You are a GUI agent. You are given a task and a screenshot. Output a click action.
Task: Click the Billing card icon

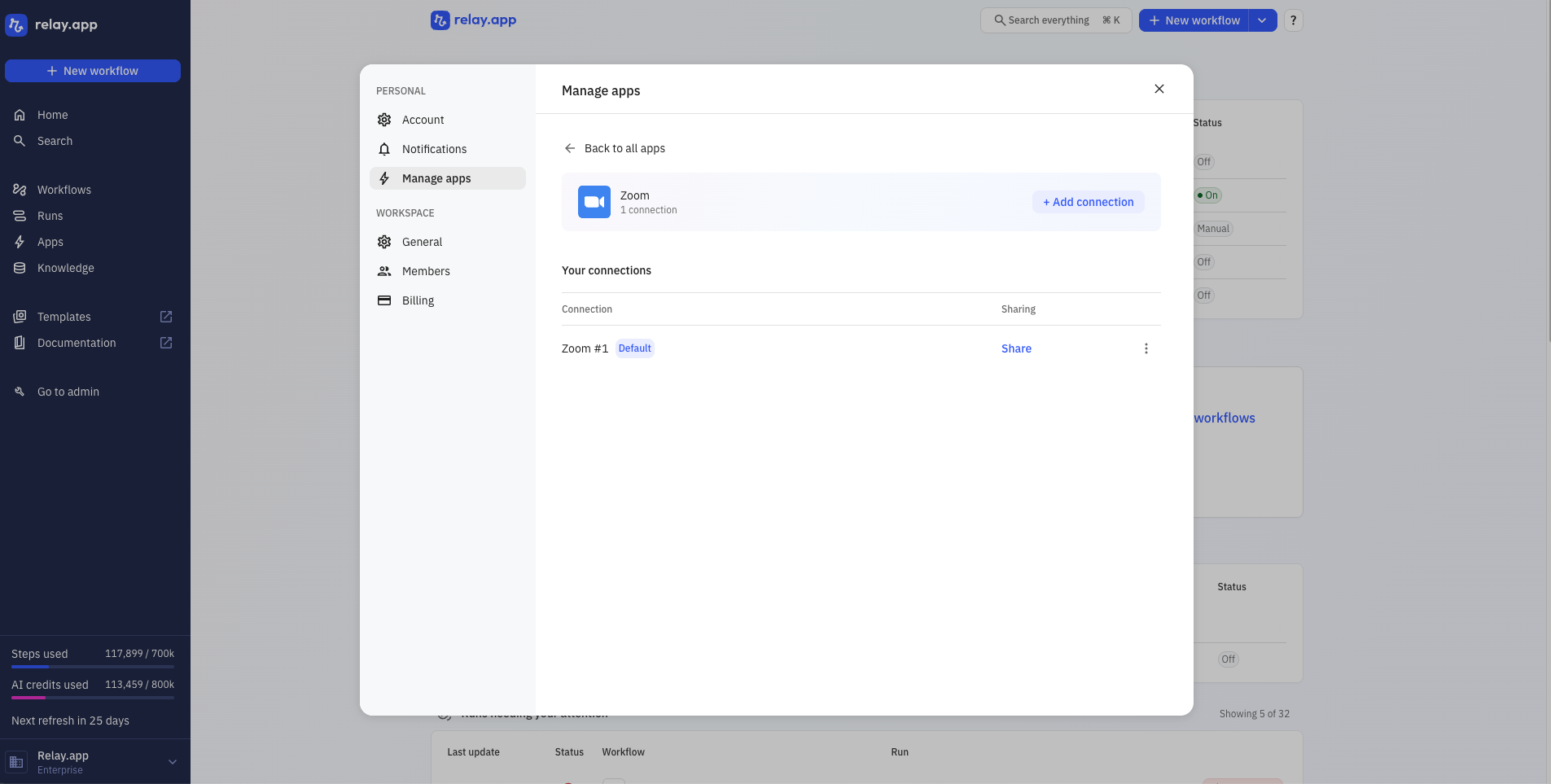point(384,300)
